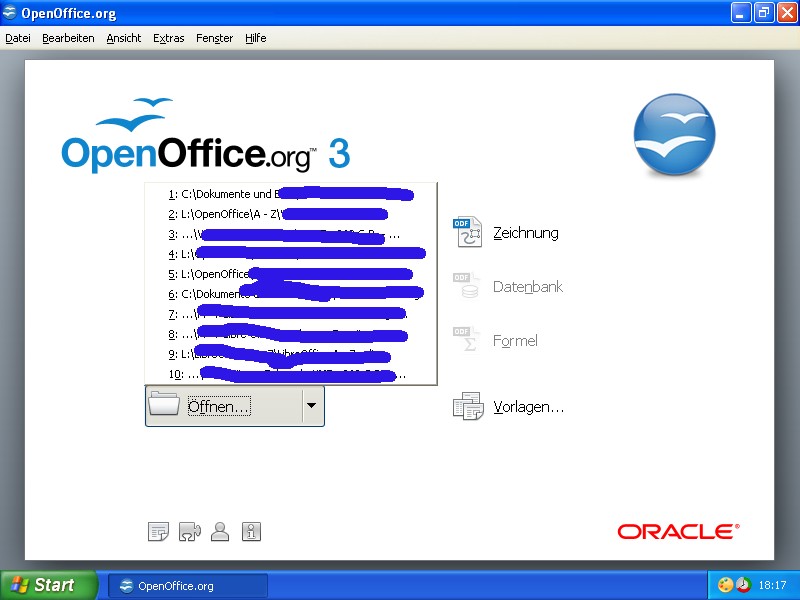Click the information icon at bottom
The image size is (800, 600).
click(x=251, y=532)
